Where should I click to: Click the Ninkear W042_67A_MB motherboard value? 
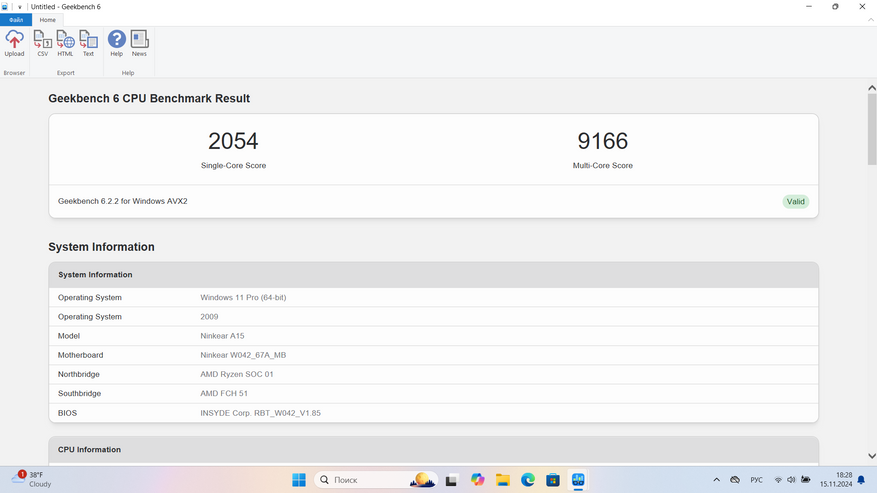pos(243,355)
